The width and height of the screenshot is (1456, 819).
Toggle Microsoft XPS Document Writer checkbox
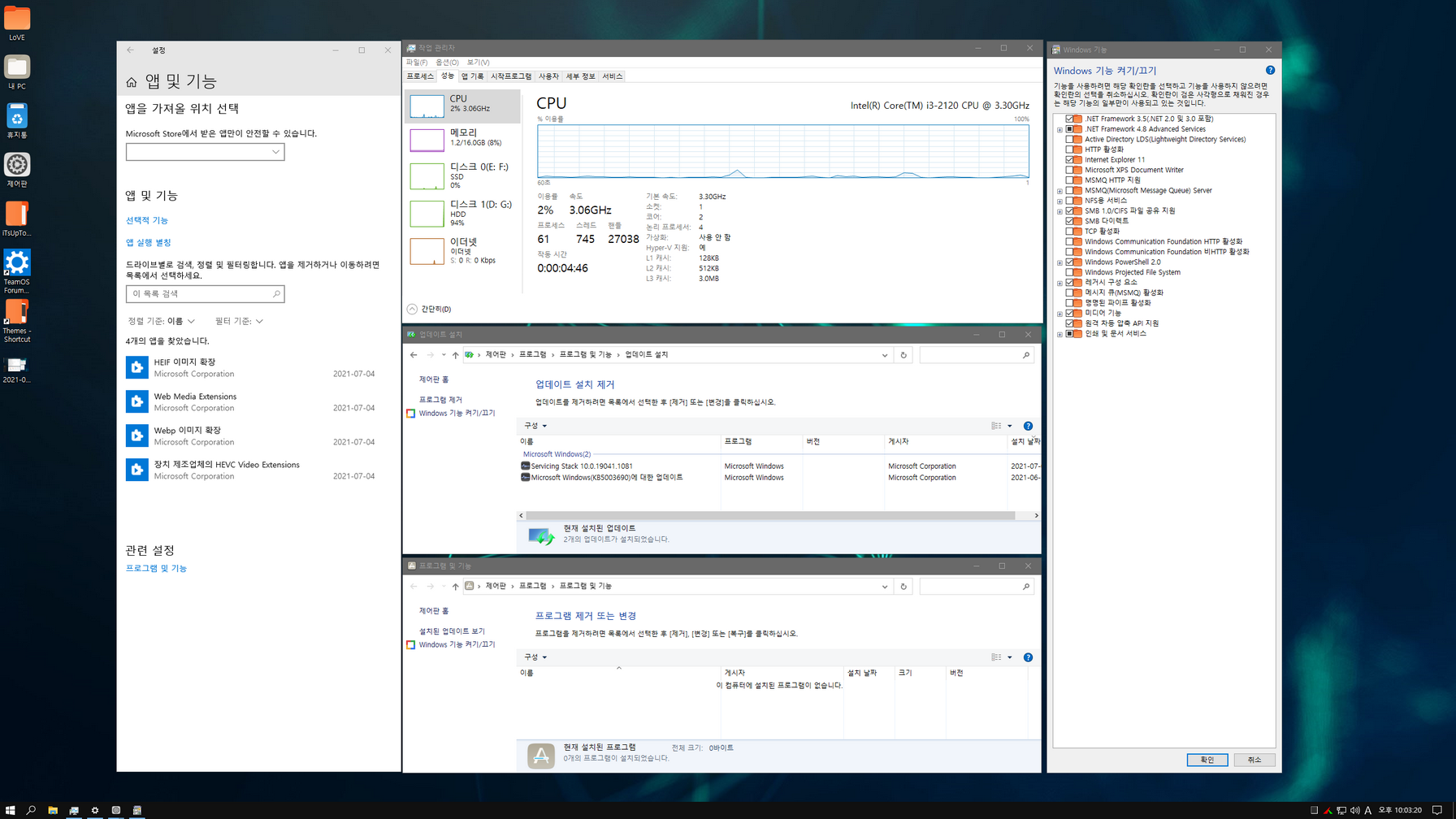point(1070,170)
